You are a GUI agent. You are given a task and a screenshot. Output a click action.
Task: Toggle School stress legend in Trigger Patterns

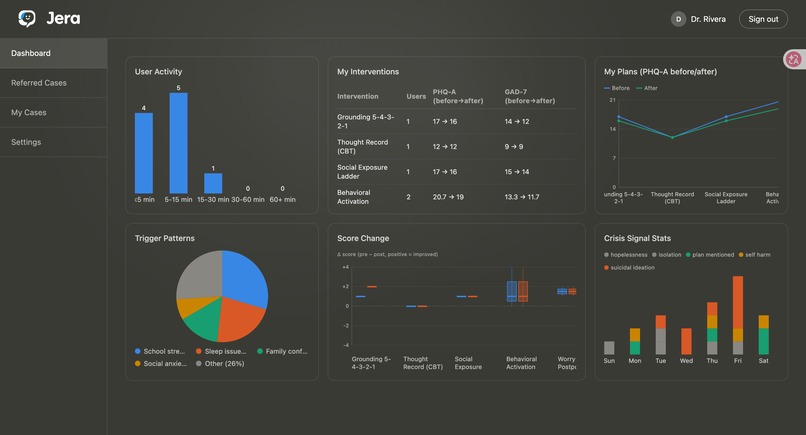click(x=159, y=351)
